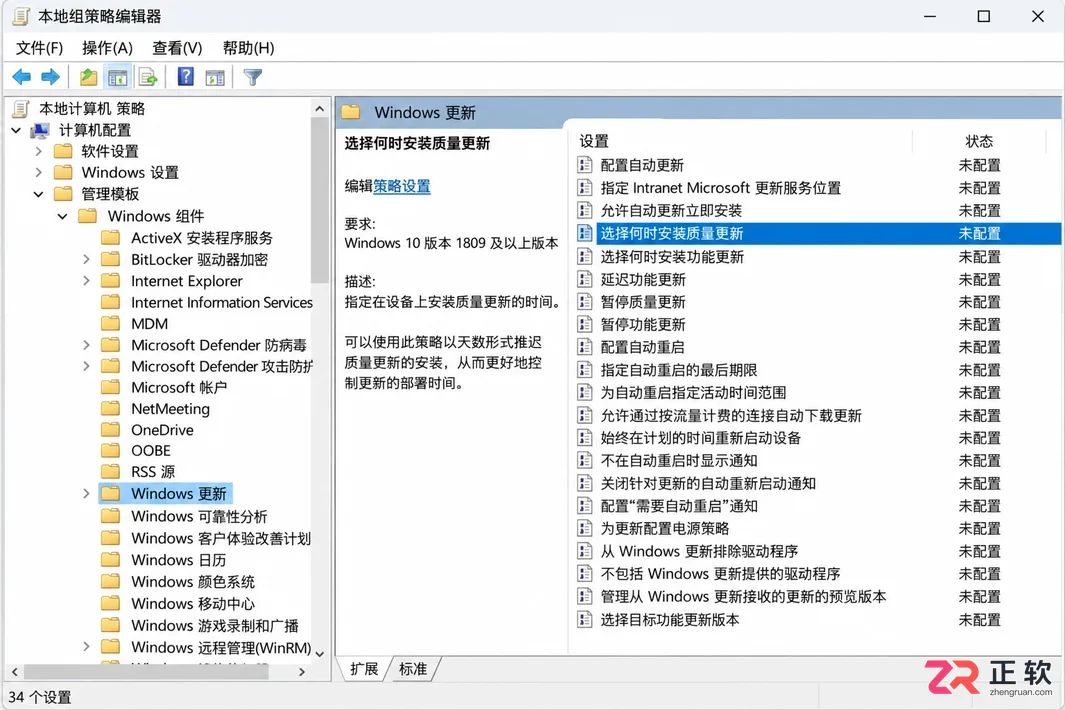Image resolution: width=1065 pixels, height=710 pixels.
Task: Toggle the action pane toolbar icon
Action: 215,77
